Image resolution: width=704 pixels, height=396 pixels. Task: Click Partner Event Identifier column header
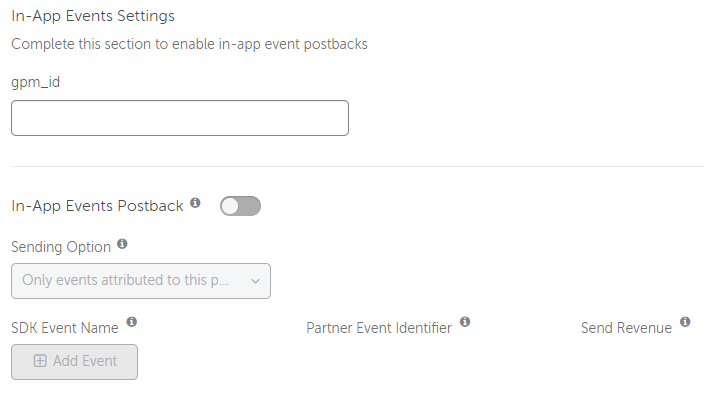coord(379,328)
